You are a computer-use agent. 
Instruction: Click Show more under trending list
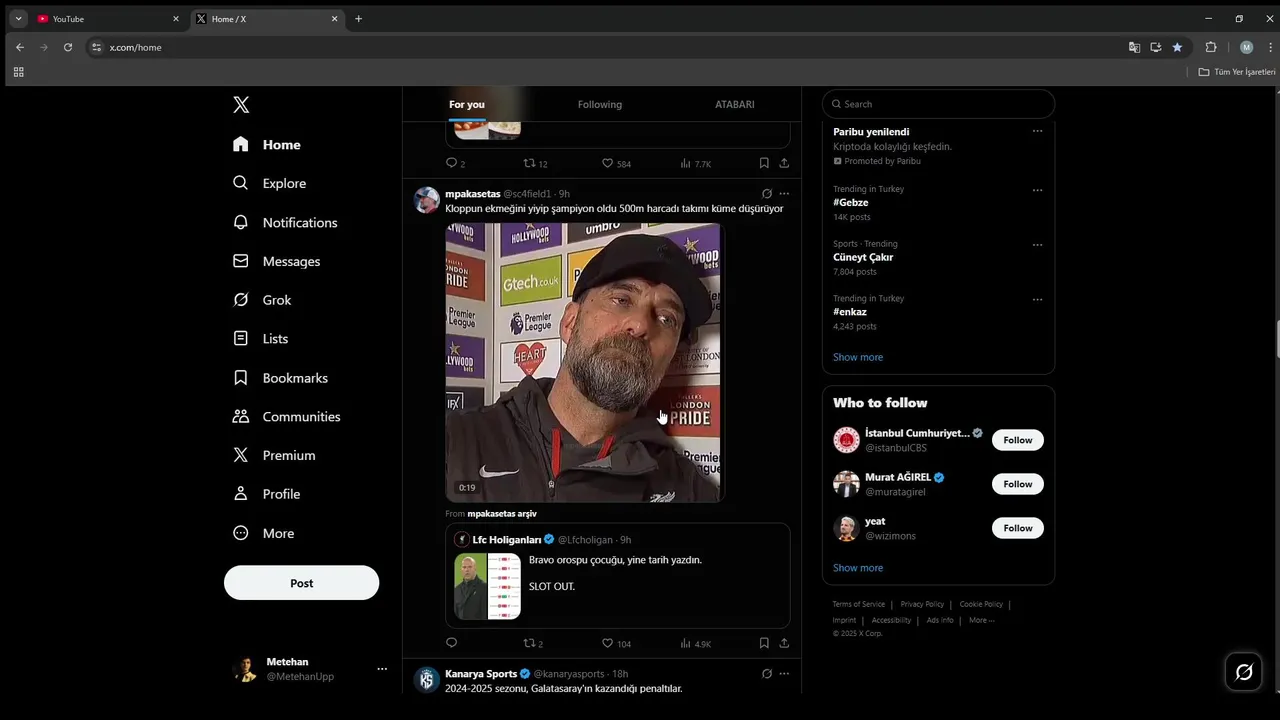point(858,357)
